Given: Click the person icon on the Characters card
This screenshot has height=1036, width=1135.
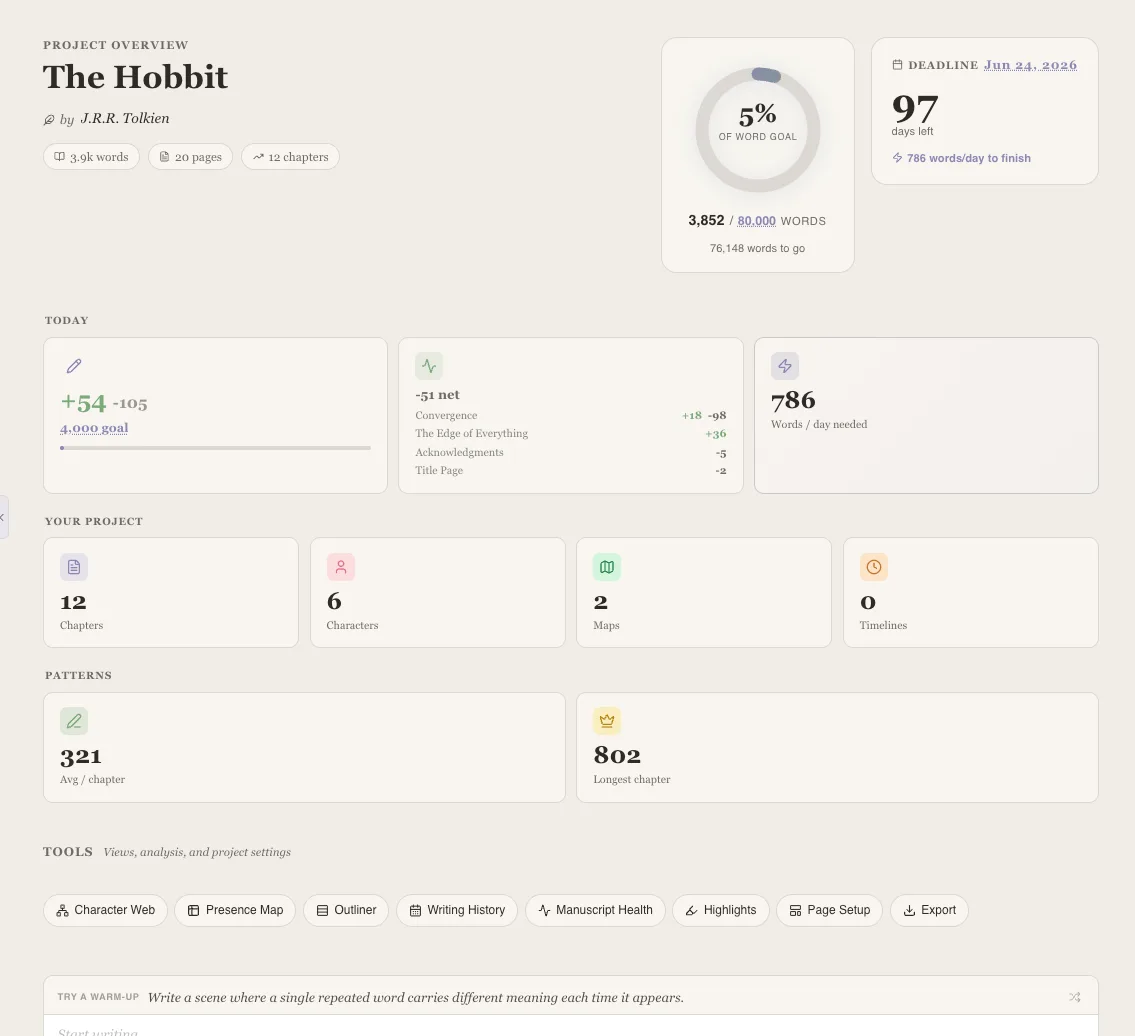Looking at the screenshot, I should [341, 567].
